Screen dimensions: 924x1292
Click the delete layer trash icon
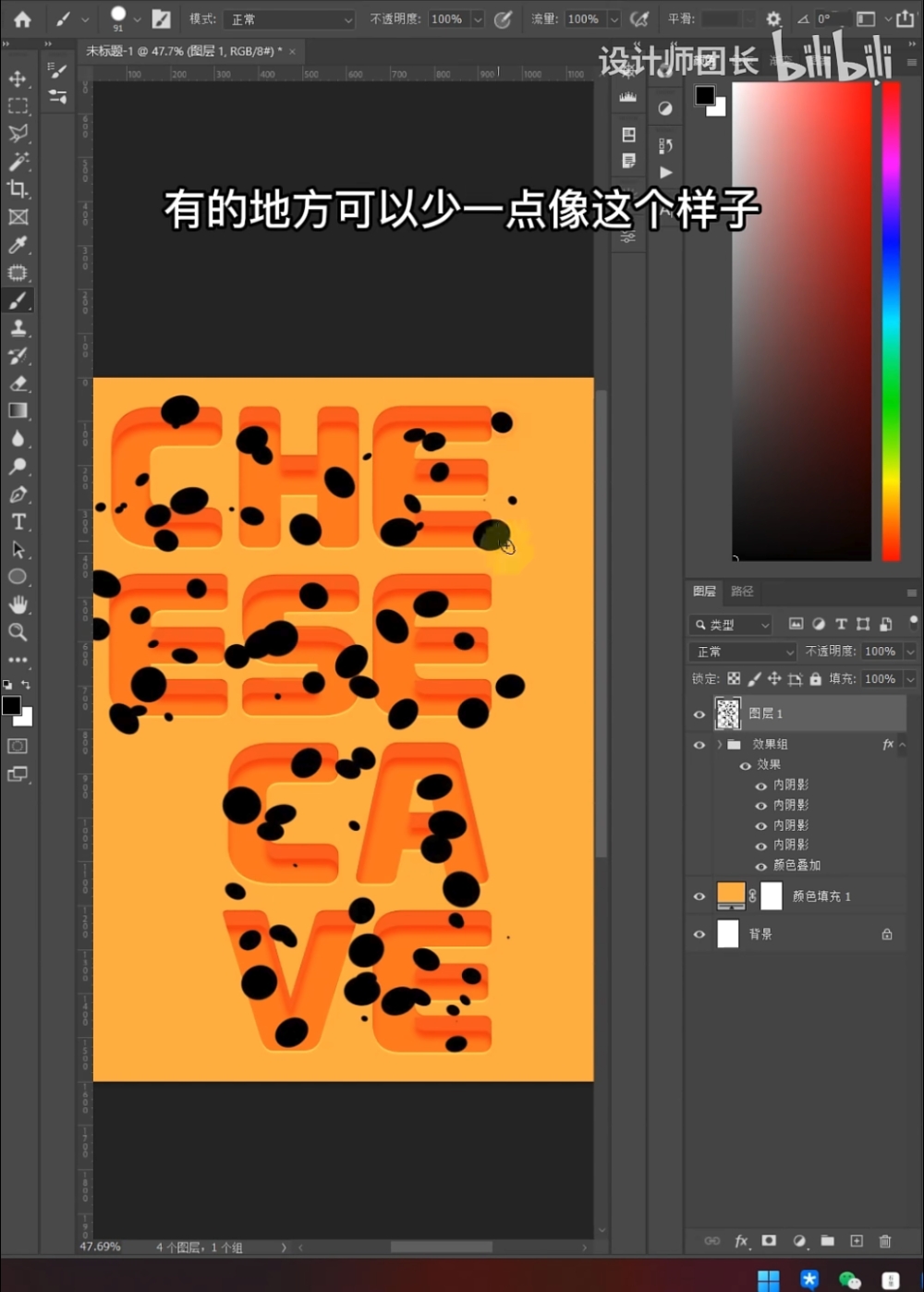click(x=885, y=1241)
